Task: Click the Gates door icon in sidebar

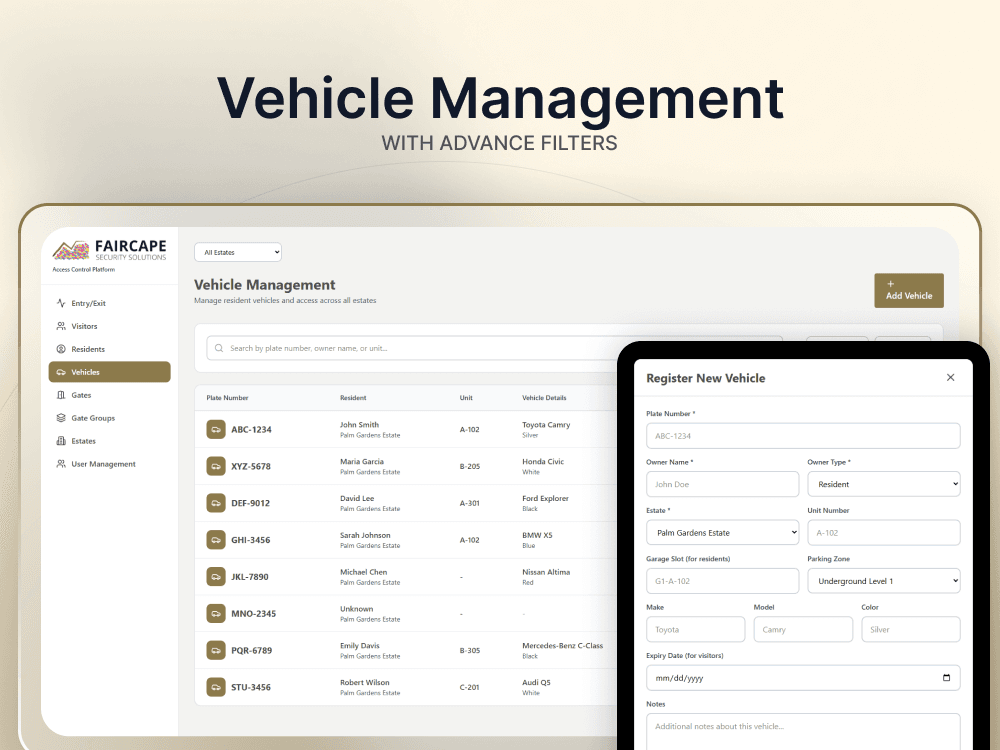Action: pyautogui.click(x=61, y=395)
